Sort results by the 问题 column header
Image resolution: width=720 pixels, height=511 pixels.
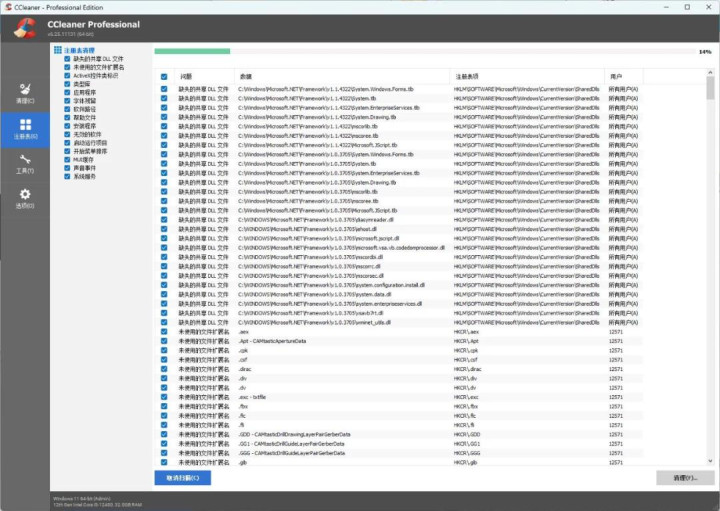coord(187,76)
